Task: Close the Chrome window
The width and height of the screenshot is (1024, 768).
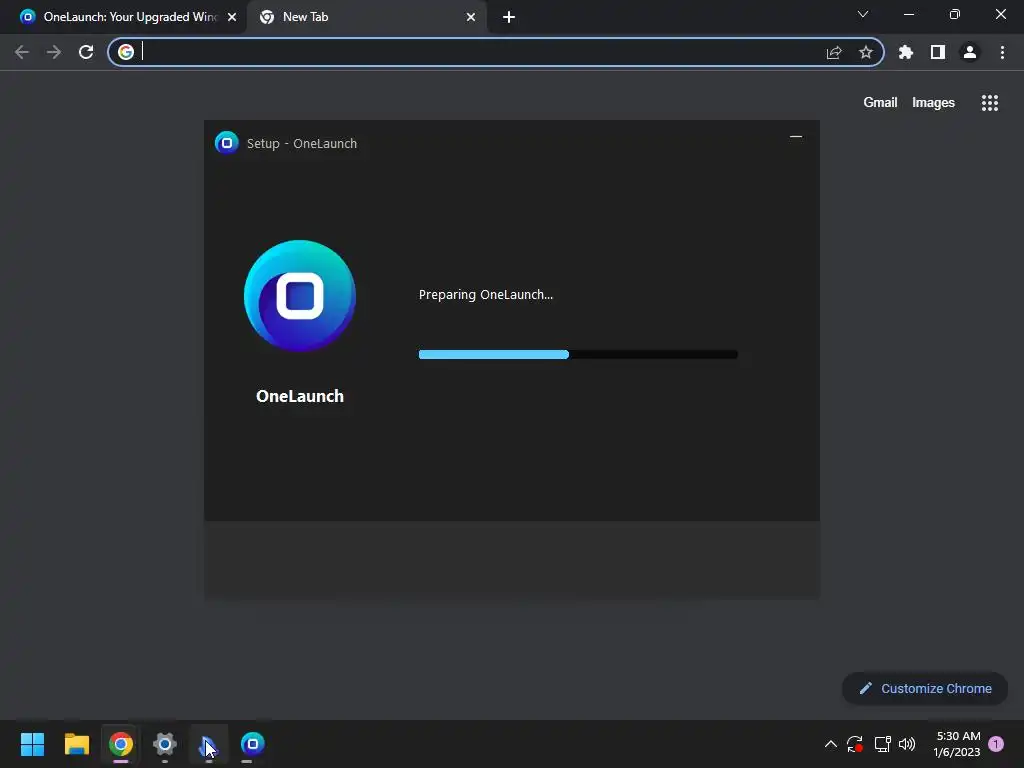Action: click(x=1000, y=14)
